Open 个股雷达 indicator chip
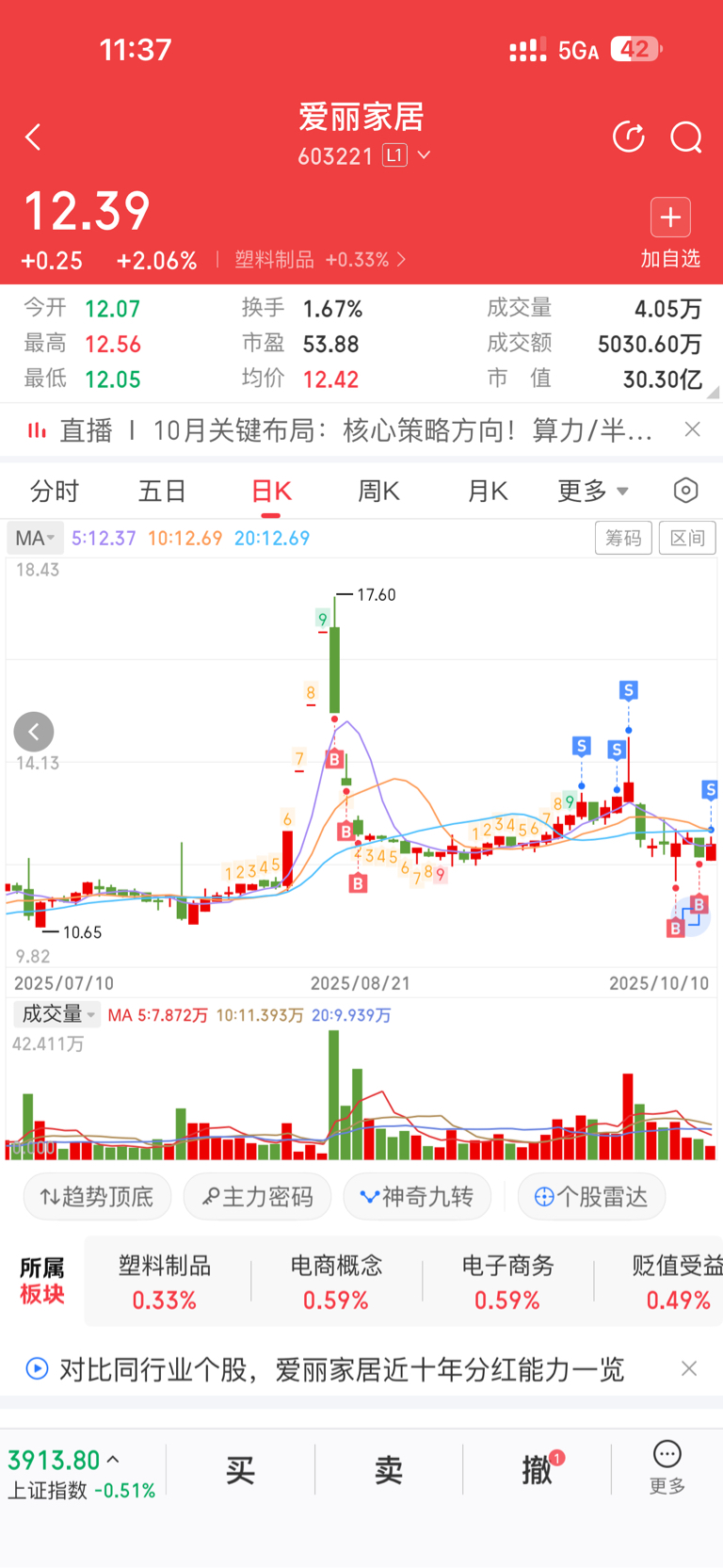Viewport: 723px width, 1568px height. click(x=591, y=1197)
